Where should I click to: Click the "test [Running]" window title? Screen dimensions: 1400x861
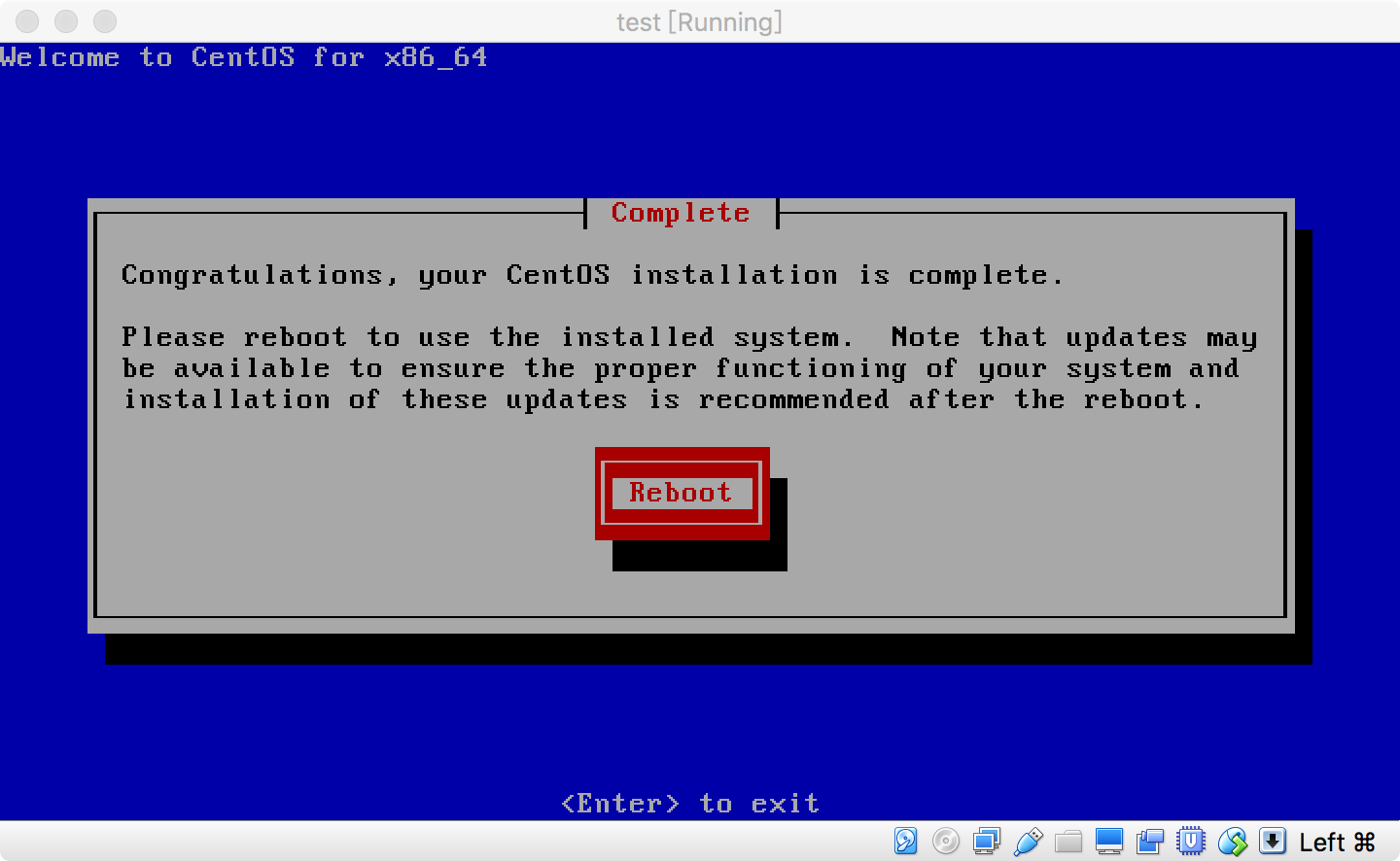pyautogui.click(x=699, y=21)
